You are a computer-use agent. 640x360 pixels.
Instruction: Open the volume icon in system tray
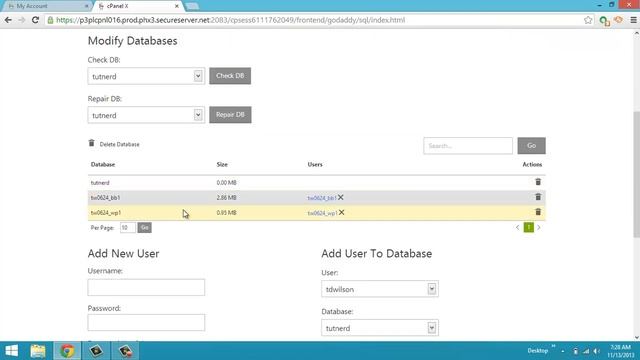597,351
